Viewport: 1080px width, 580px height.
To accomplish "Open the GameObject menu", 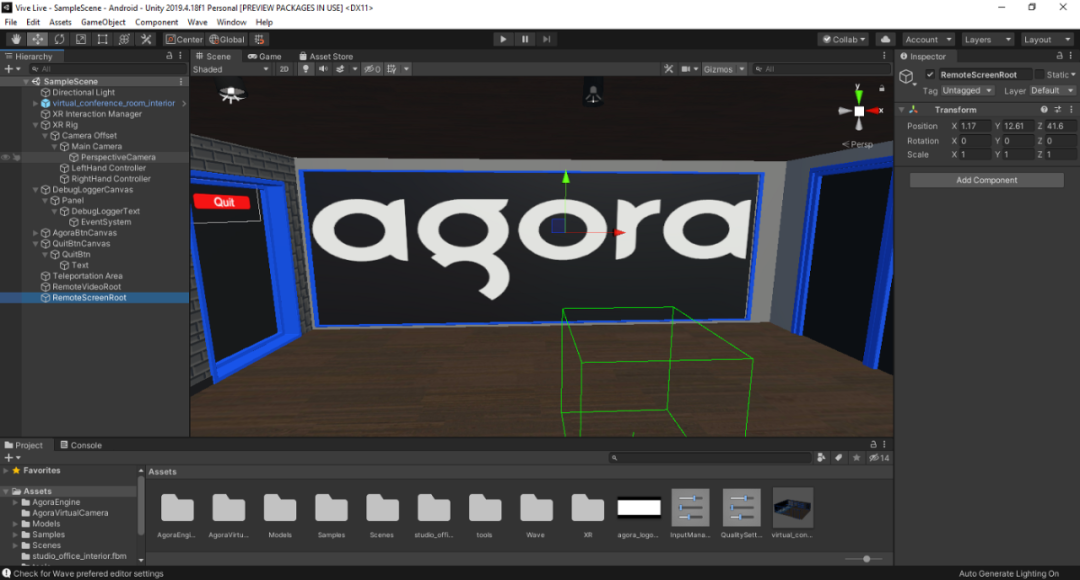I will point(103,22).
